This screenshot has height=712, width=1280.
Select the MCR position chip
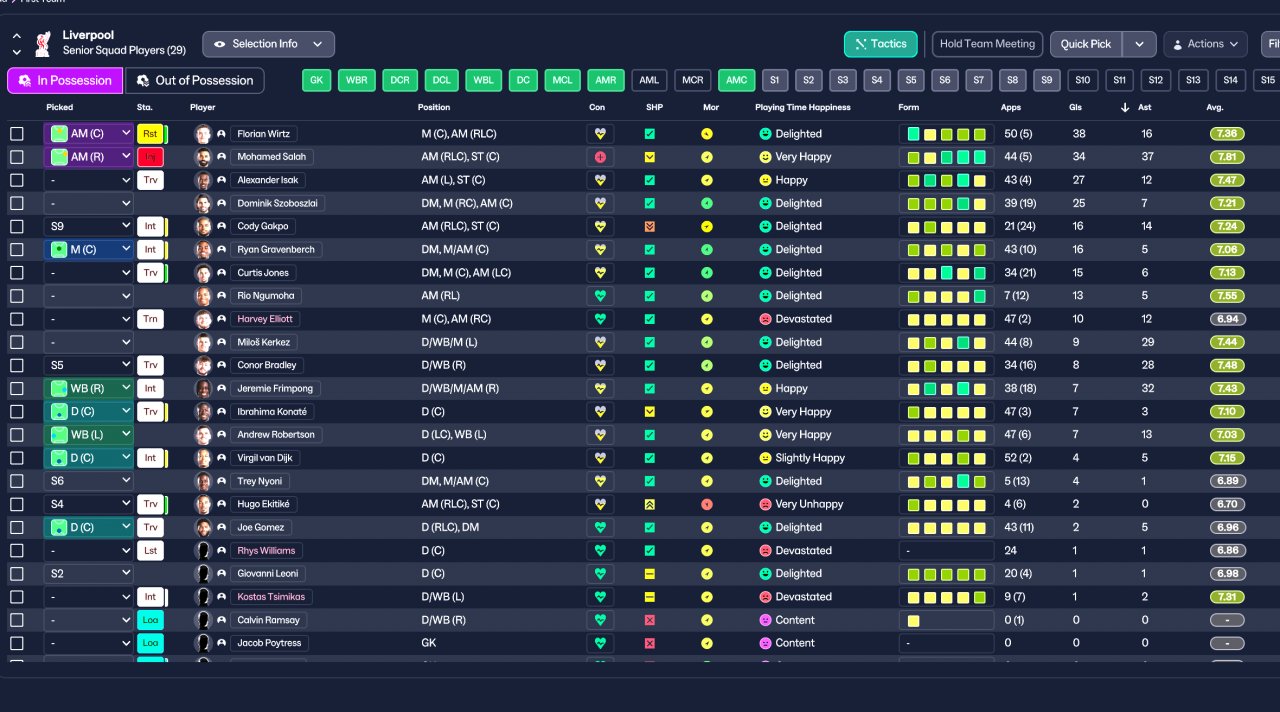693,80
